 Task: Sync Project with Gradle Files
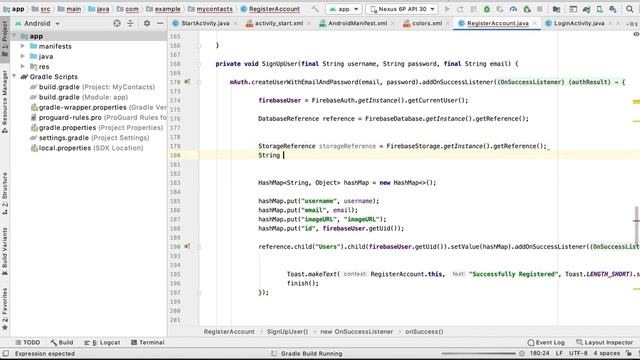click(x=587, y=9)
